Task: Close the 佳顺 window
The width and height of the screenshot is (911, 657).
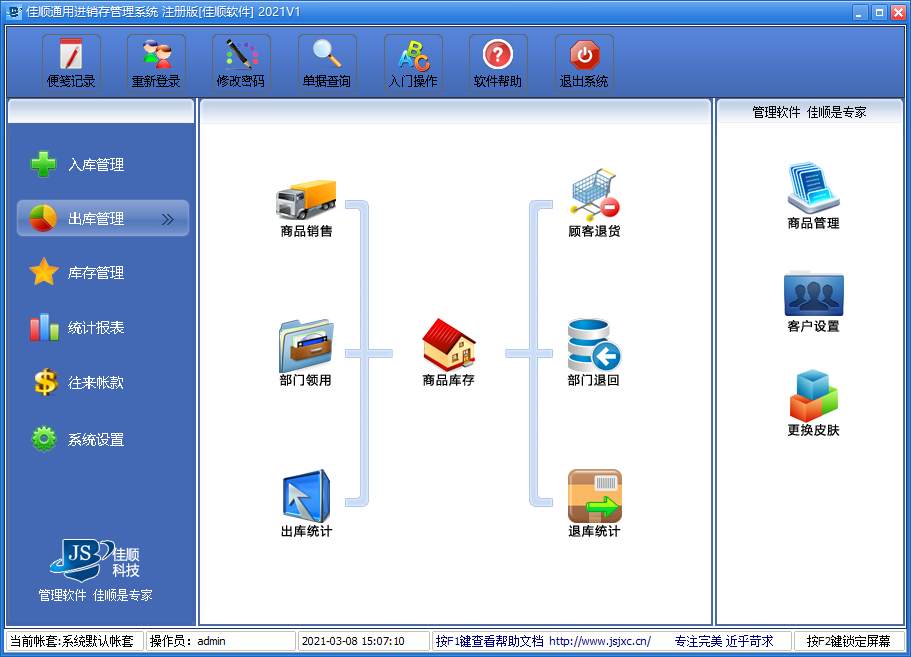Action: coord(899,12)
